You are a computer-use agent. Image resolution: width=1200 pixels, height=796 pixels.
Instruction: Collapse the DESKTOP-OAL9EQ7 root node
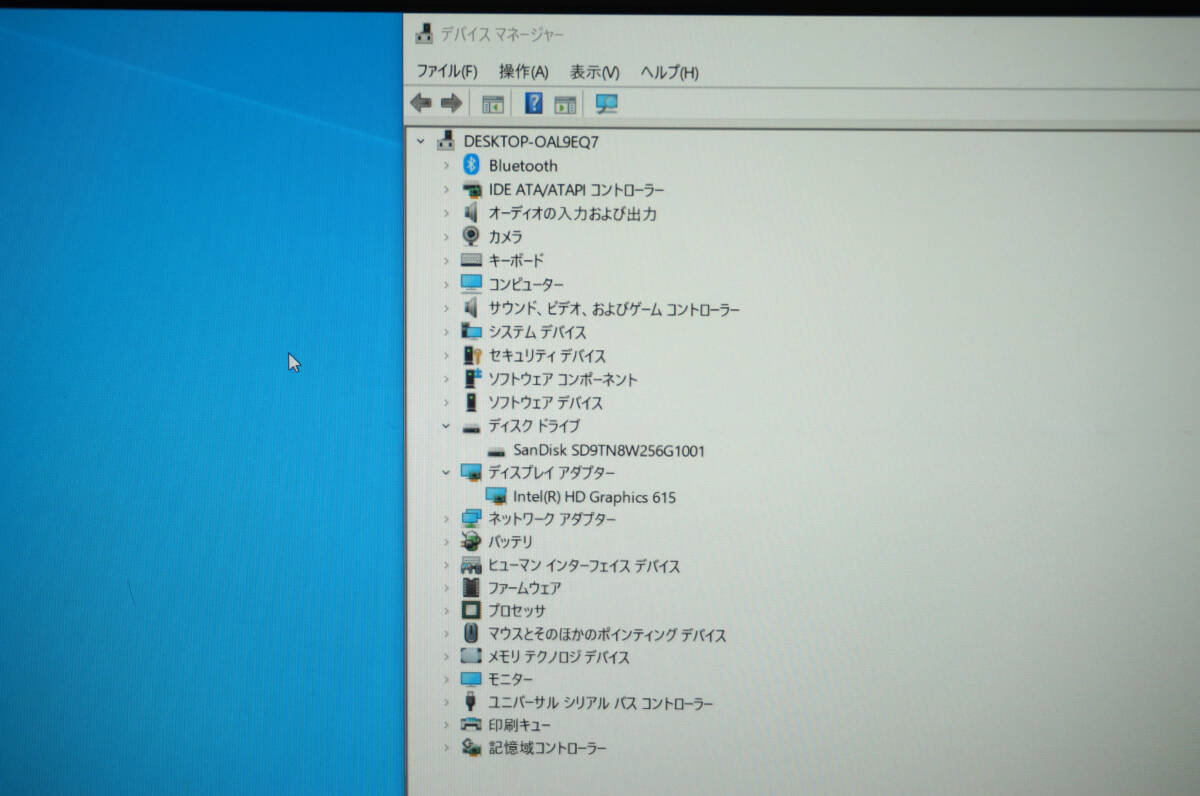(x=421, y=142)
